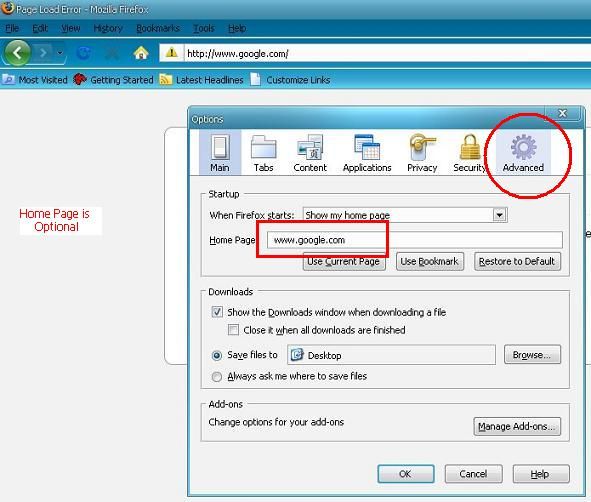591x502 pixels.
Task: Open the back-forward history dropdown arrow
Action: (x=60, y=53)
